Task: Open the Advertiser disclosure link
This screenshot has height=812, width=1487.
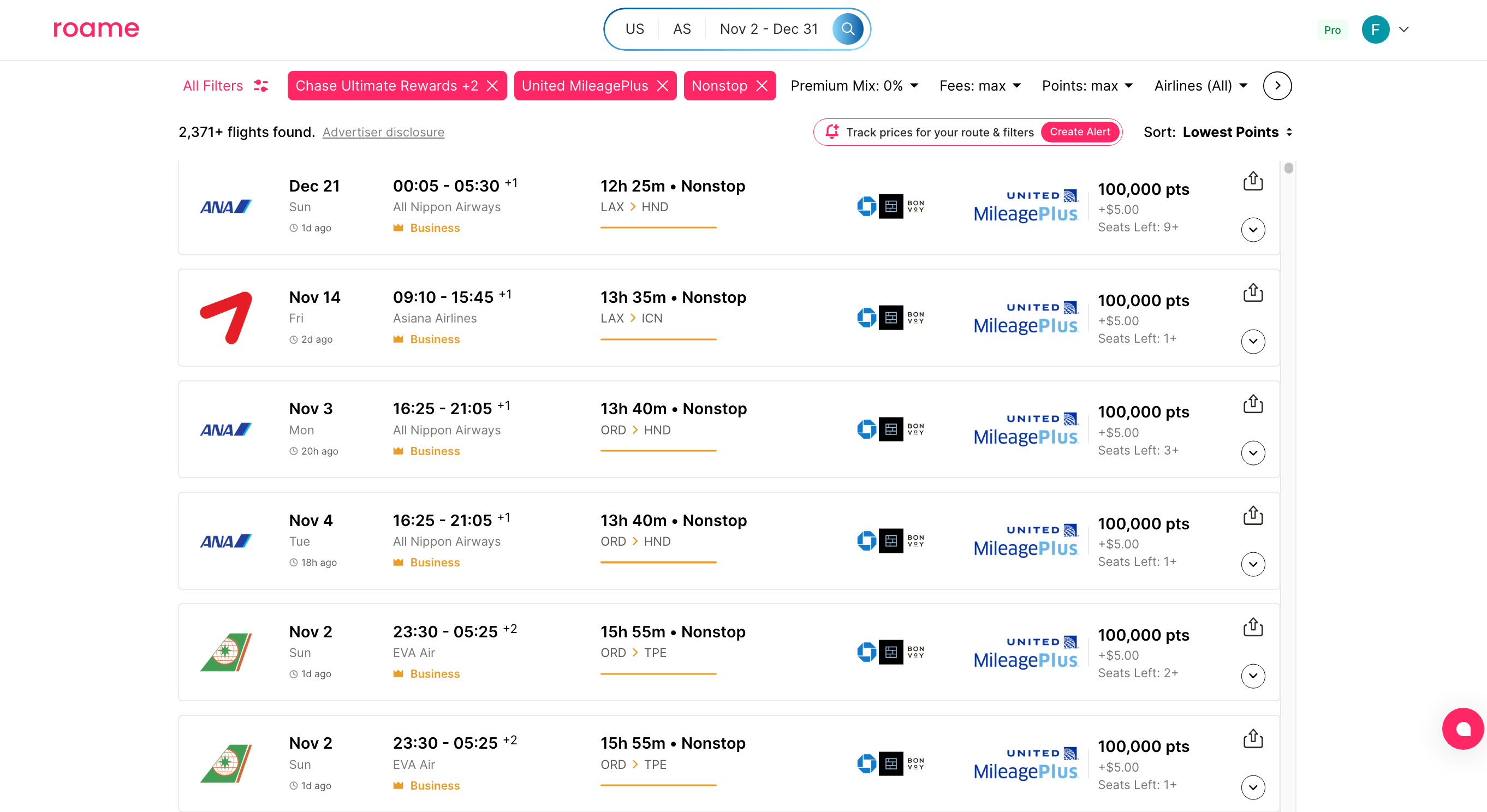Action: click(x=383, y=132)
